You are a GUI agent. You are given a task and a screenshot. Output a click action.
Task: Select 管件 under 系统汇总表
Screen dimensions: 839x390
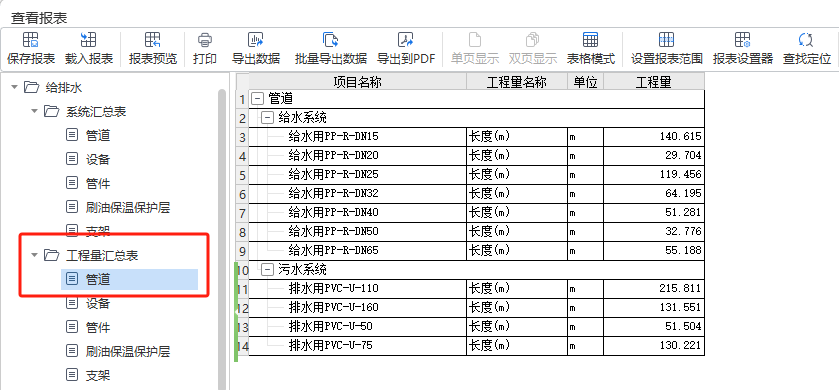(98, 183)
